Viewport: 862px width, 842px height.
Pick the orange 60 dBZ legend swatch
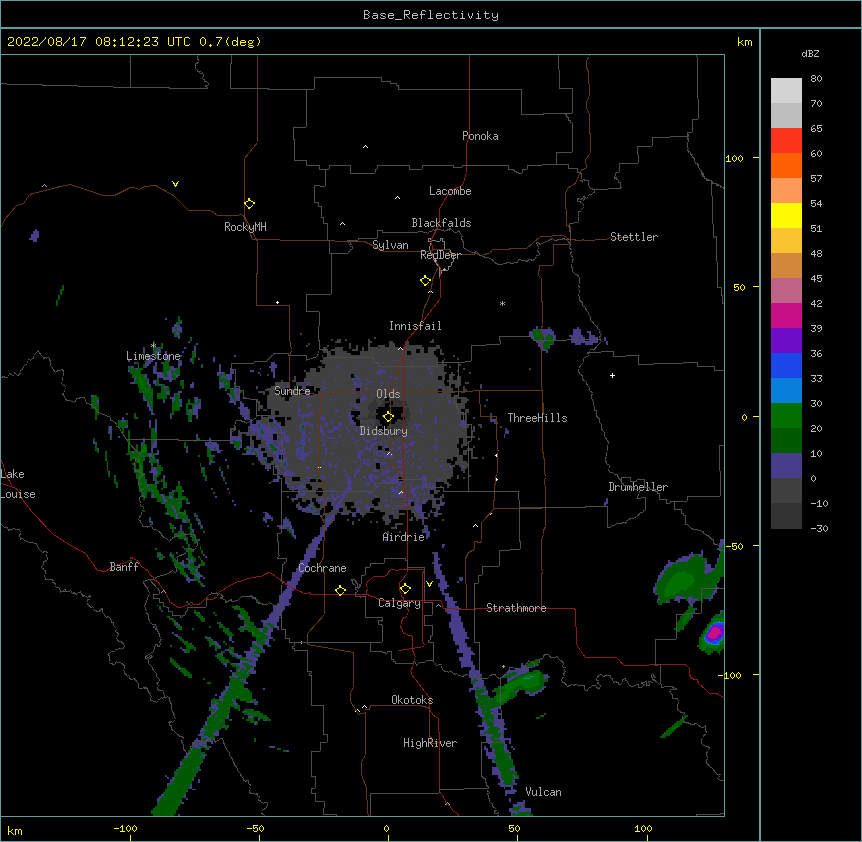click(786, 165)
